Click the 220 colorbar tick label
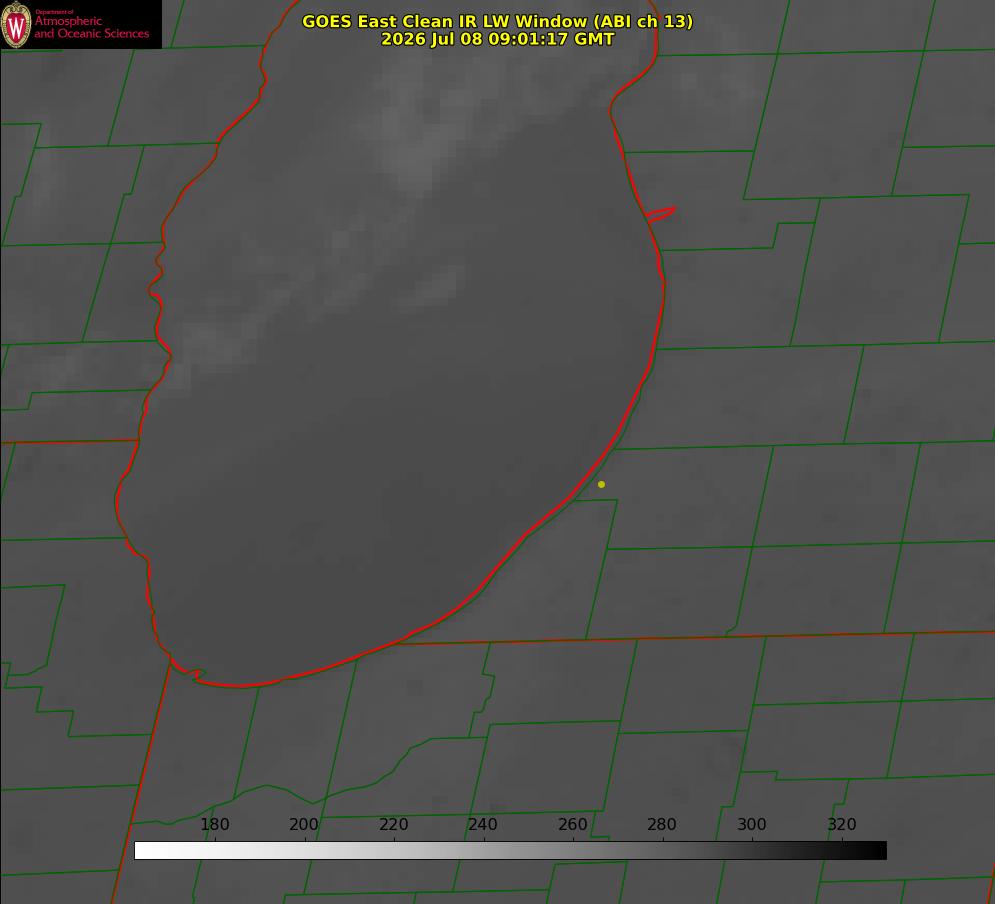995x904 pixels. pyautogui.click(x=393, y=824)
